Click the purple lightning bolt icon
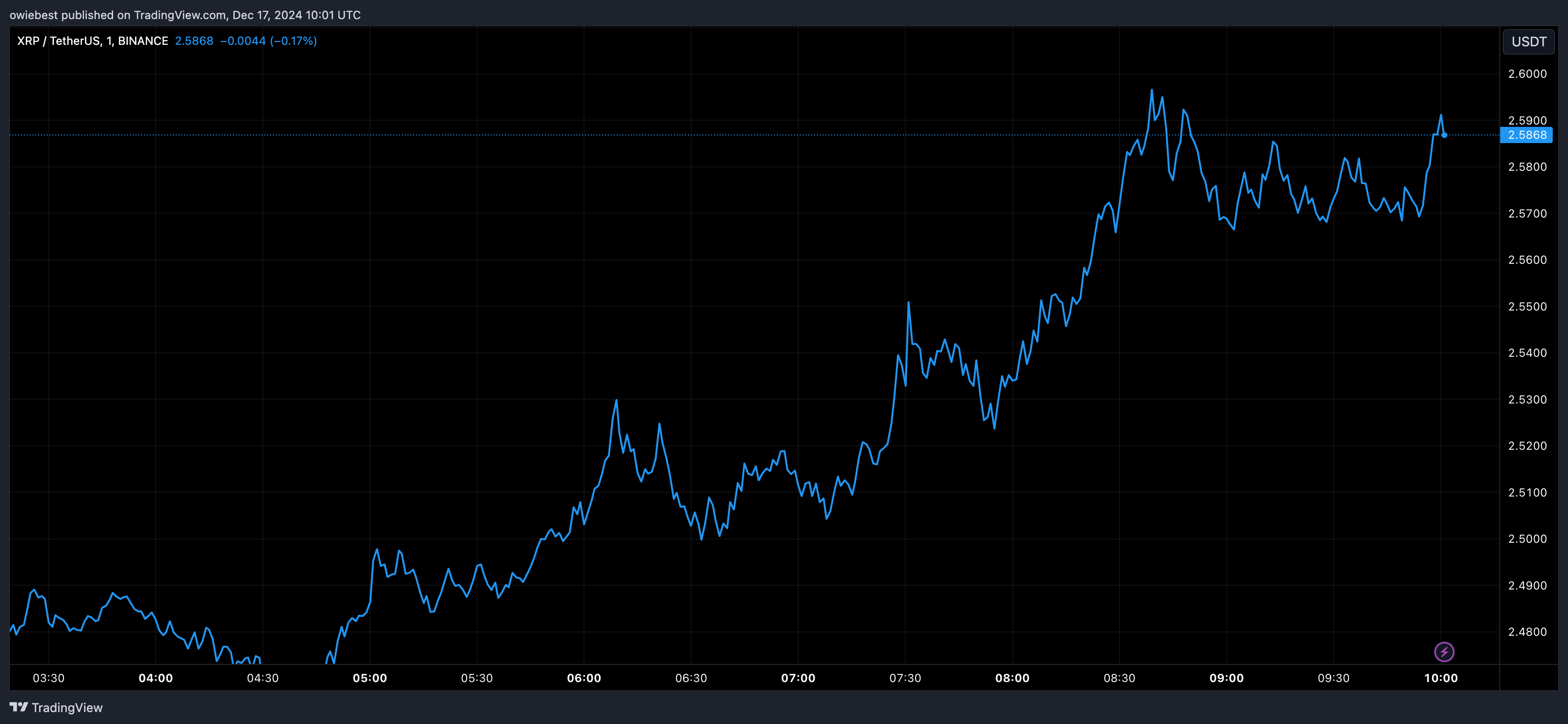 (1444, 652)
